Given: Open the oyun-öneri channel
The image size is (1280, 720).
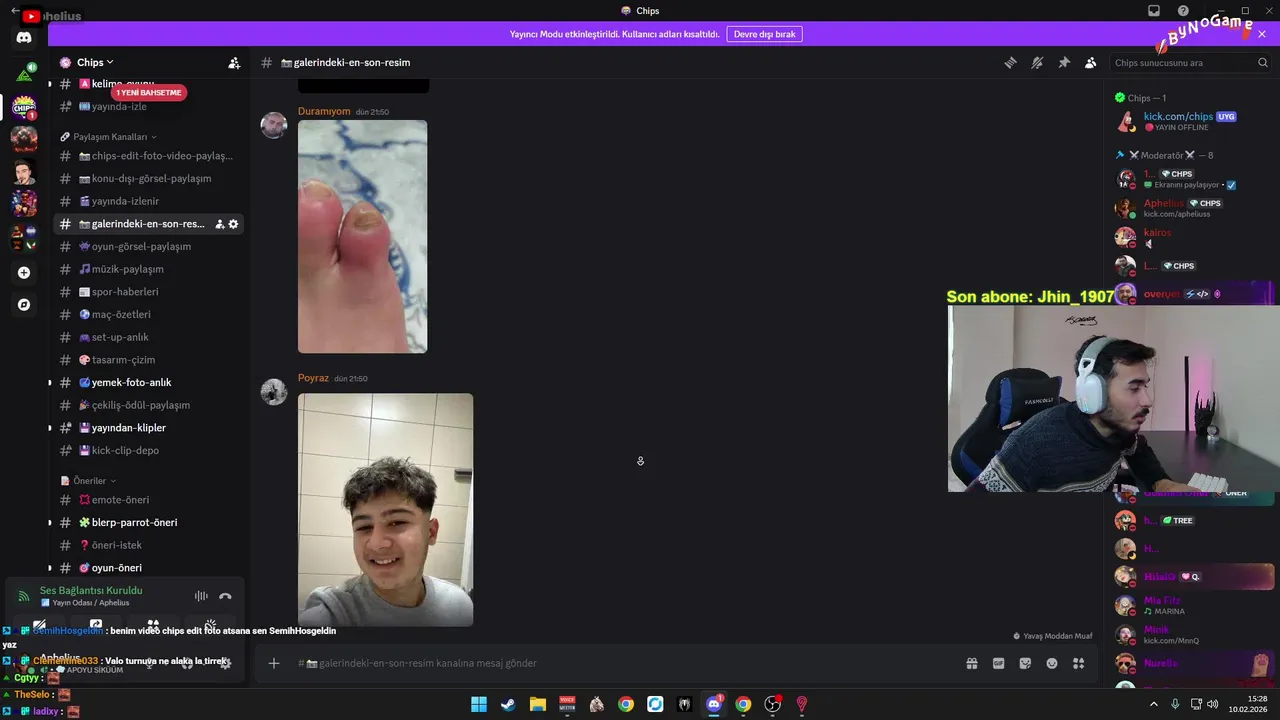Looking at the screenshot, I should pyautogui.click(x=148, y=568).
